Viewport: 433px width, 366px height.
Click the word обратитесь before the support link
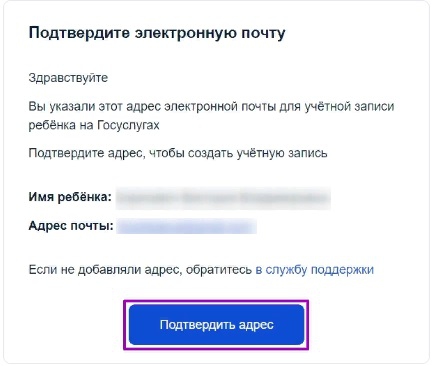(219, 269)
